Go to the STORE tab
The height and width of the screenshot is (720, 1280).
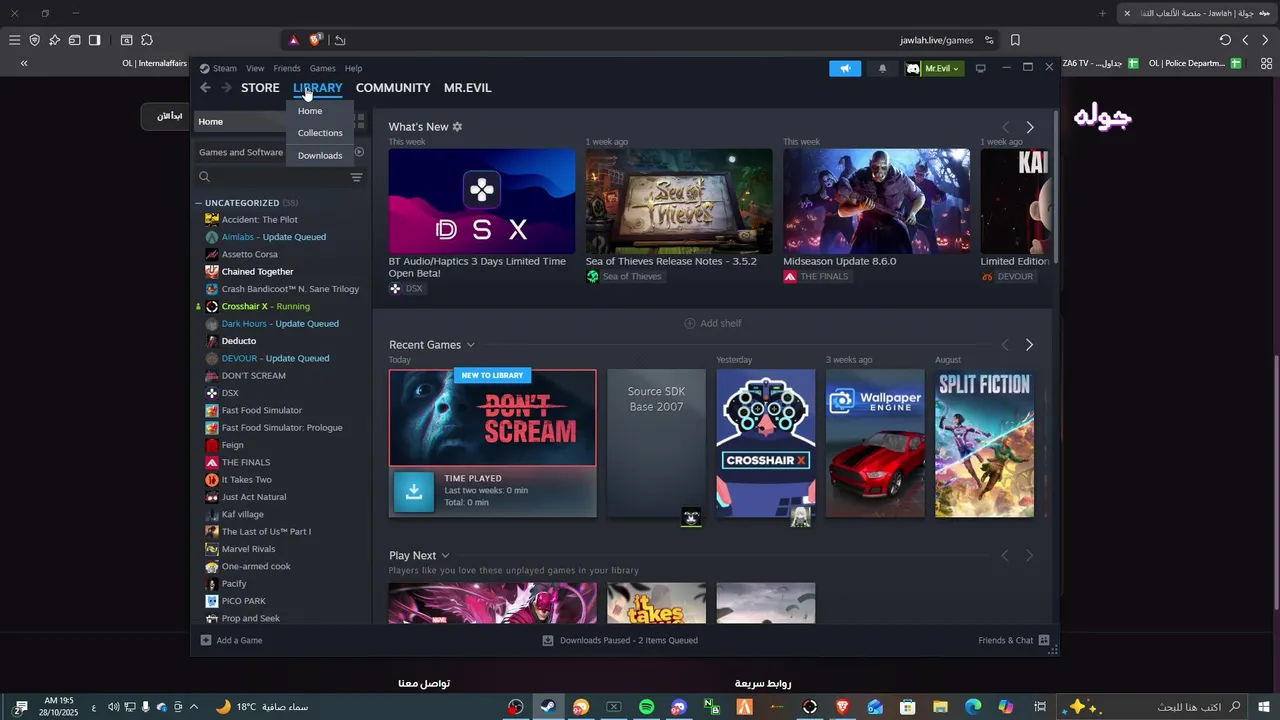coord(260,88)
